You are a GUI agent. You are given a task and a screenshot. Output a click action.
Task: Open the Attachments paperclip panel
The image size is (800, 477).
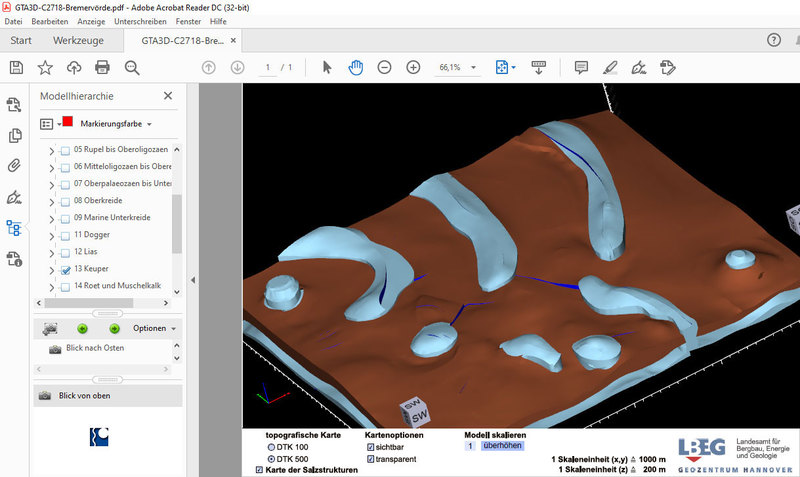point(14,166)
